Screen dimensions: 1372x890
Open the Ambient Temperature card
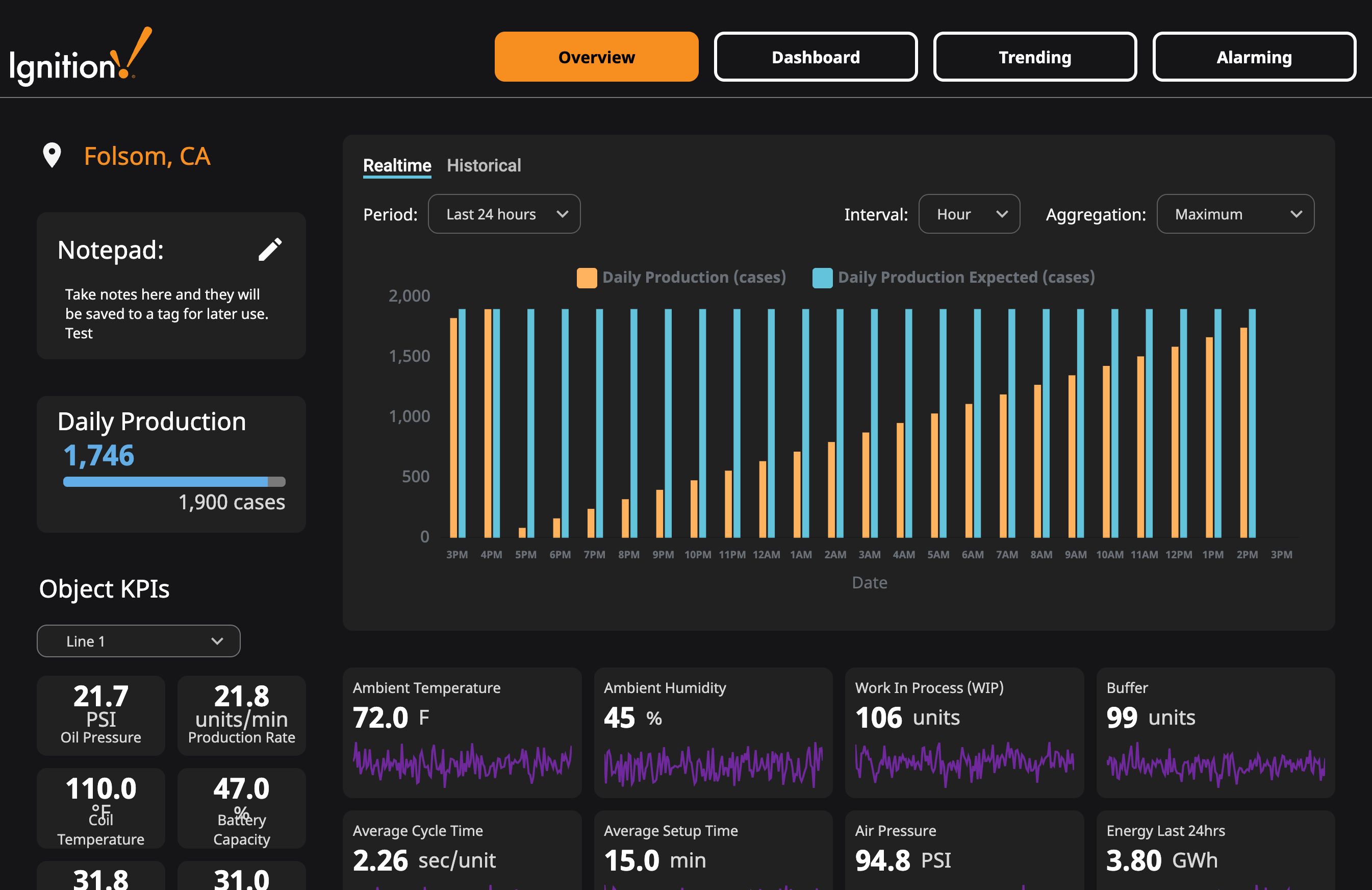point(462,732)
